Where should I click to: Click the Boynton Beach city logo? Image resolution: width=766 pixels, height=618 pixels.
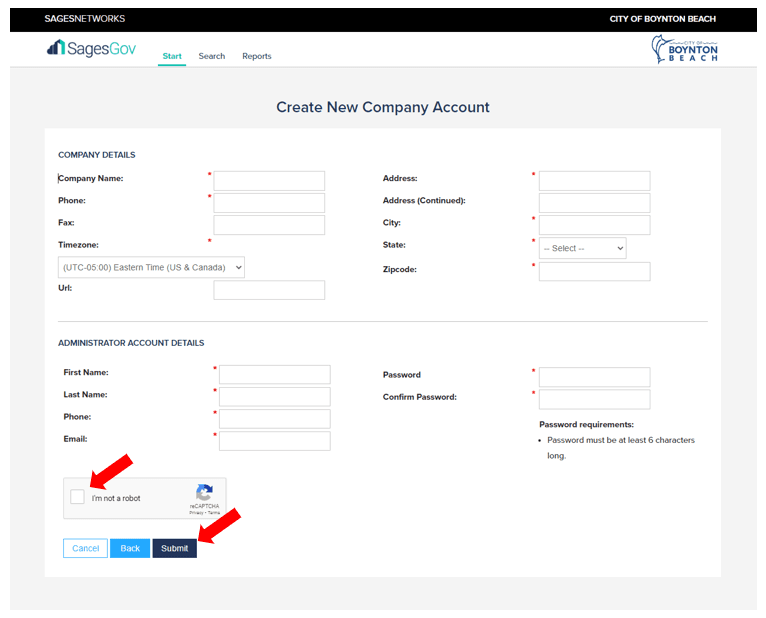[685, 49]
